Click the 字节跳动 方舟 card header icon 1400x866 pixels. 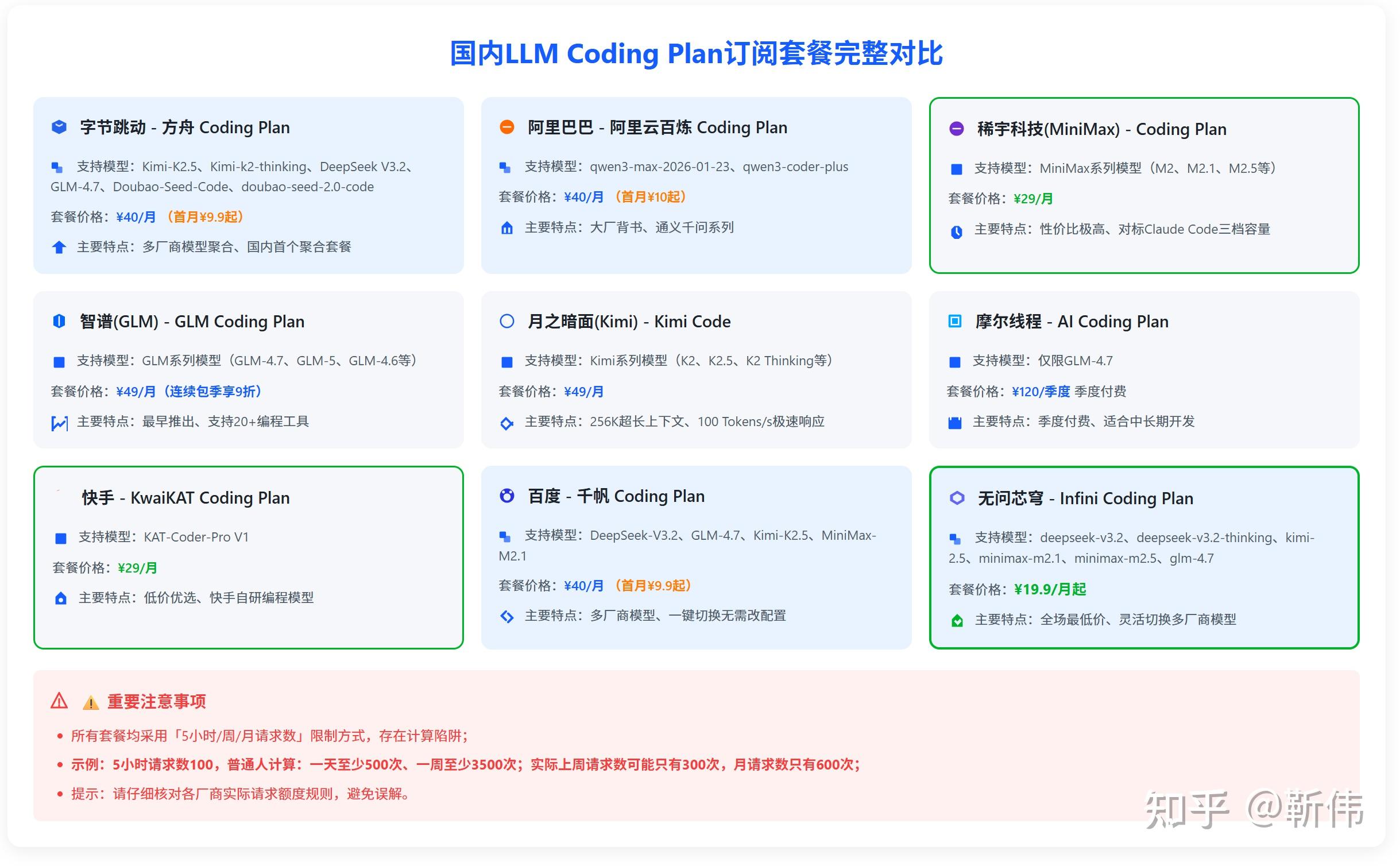59,127
